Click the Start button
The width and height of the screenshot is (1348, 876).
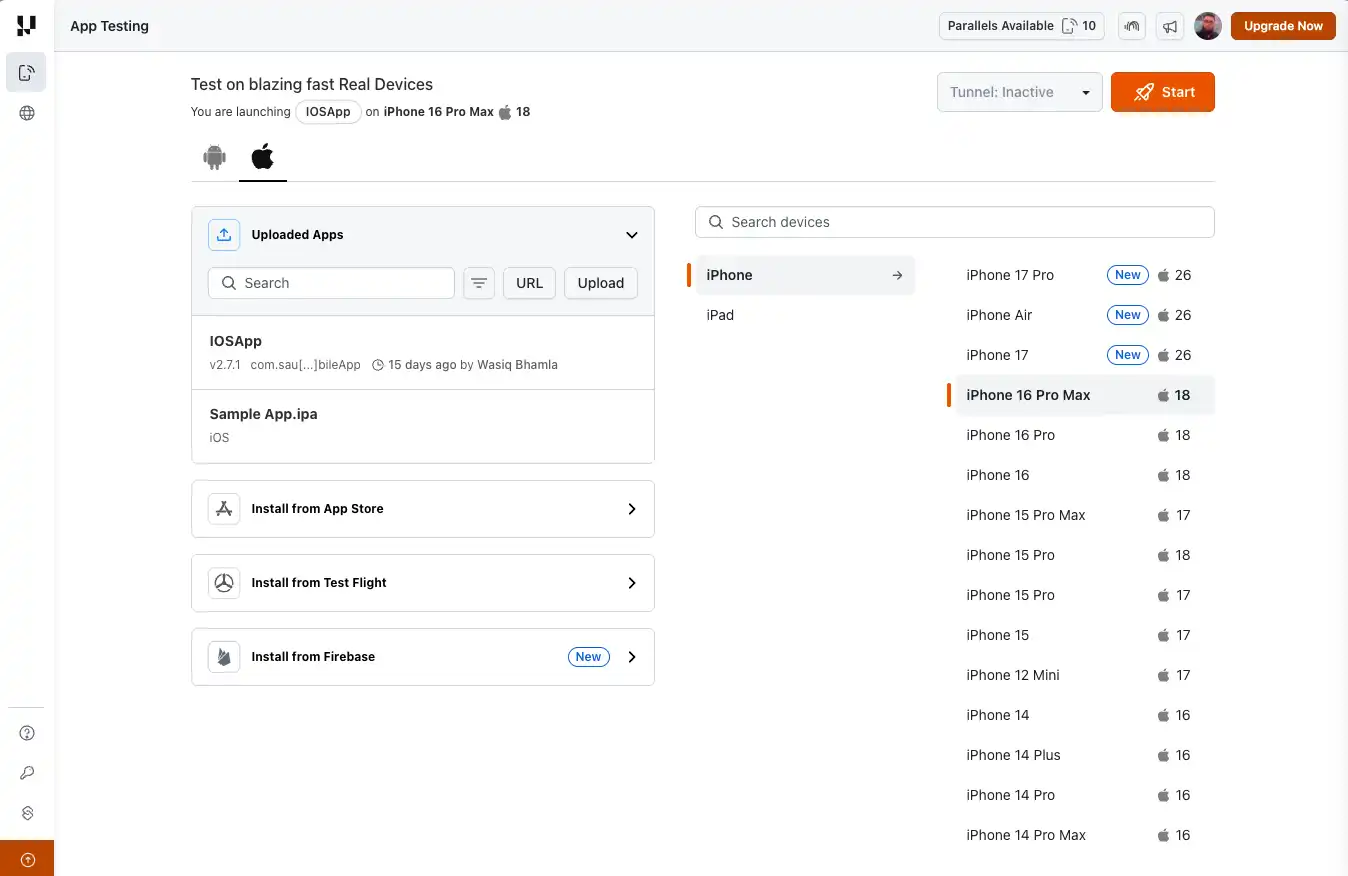[1162, 91]
